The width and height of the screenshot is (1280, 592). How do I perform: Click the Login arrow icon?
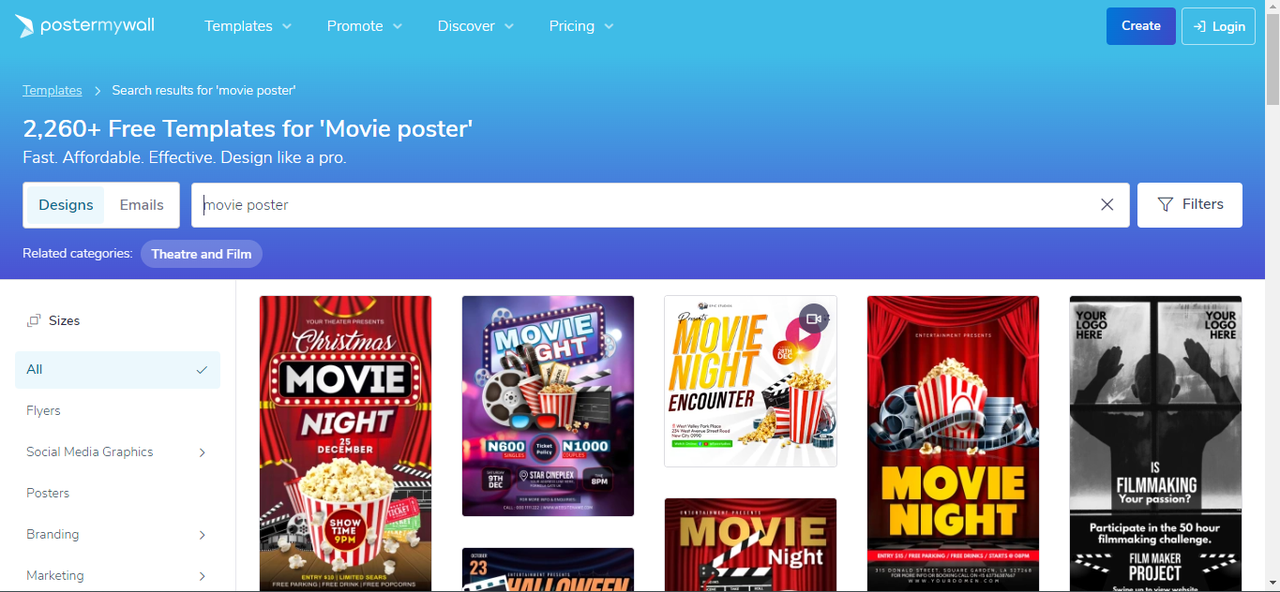pyautogui.click(x=1198, y=27)
